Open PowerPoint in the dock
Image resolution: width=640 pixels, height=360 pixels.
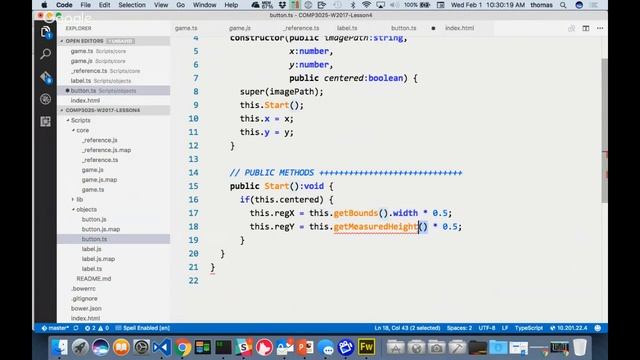305,347
